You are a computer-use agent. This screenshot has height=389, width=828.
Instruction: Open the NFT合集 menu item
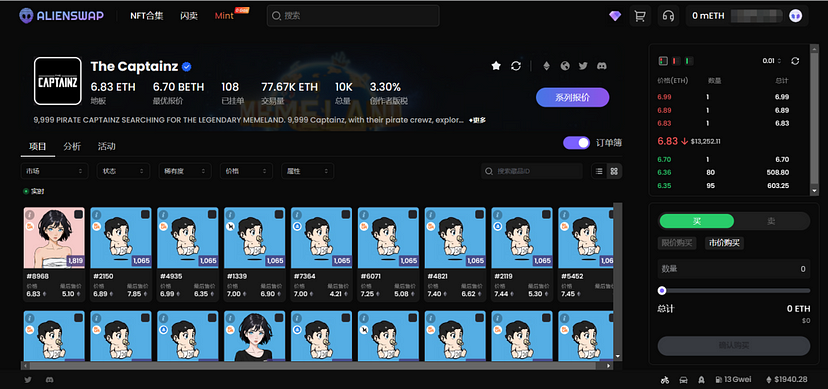[147, 16]
